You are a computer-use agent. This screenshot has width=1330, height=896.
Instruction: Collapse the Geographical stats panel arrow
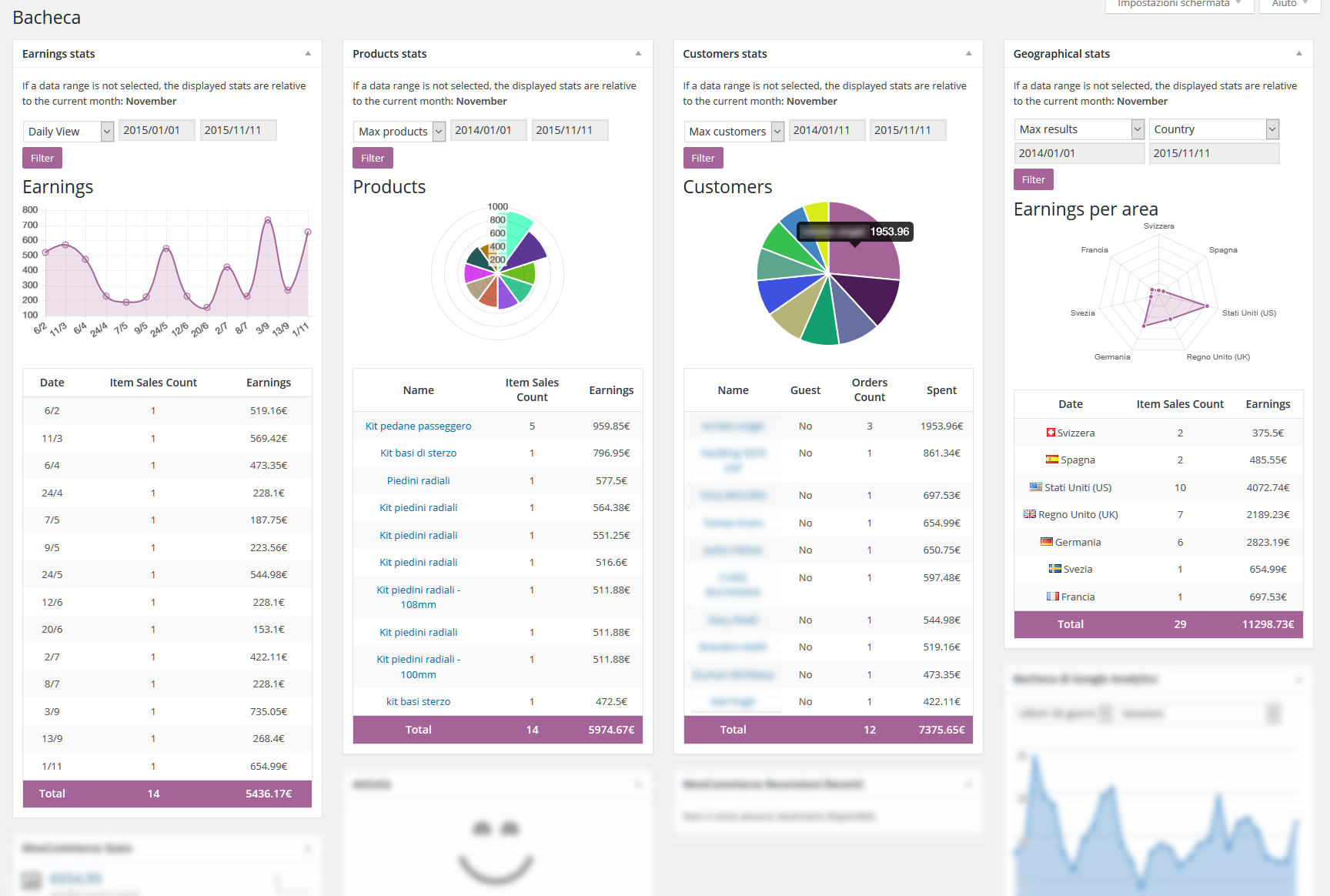point(1299,54)
